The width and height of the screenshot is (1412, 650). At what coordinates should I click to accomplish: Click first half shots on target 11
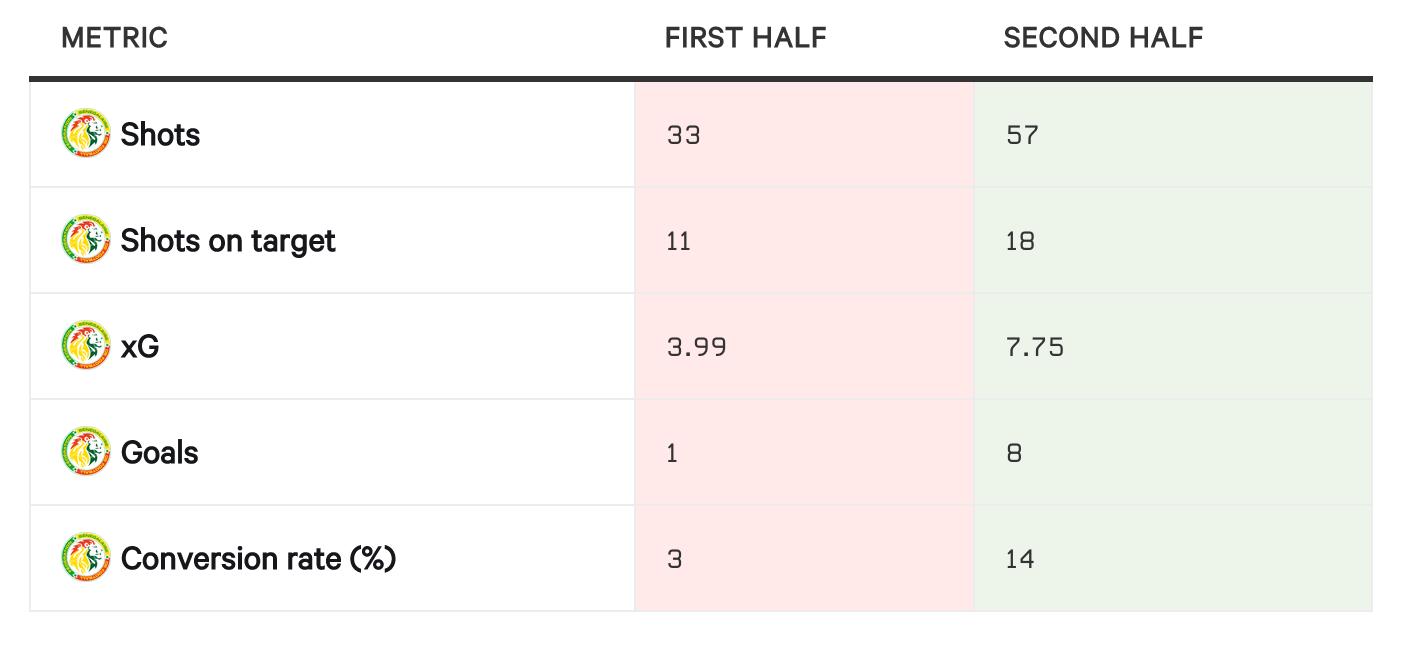point(678,241)
